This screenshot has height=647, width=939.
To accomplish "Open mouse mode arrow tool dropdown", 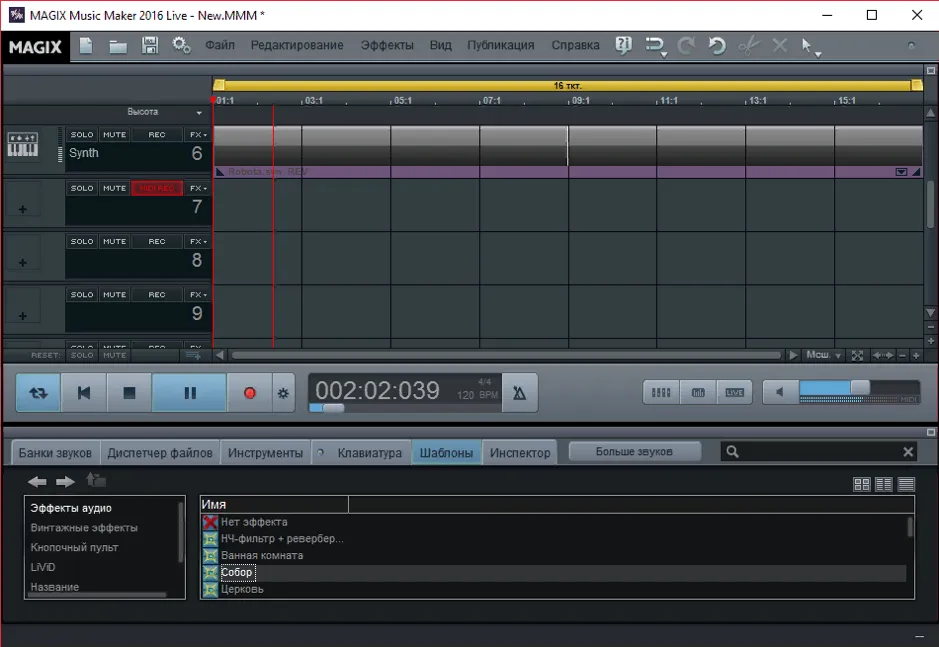I will [811, 46].
